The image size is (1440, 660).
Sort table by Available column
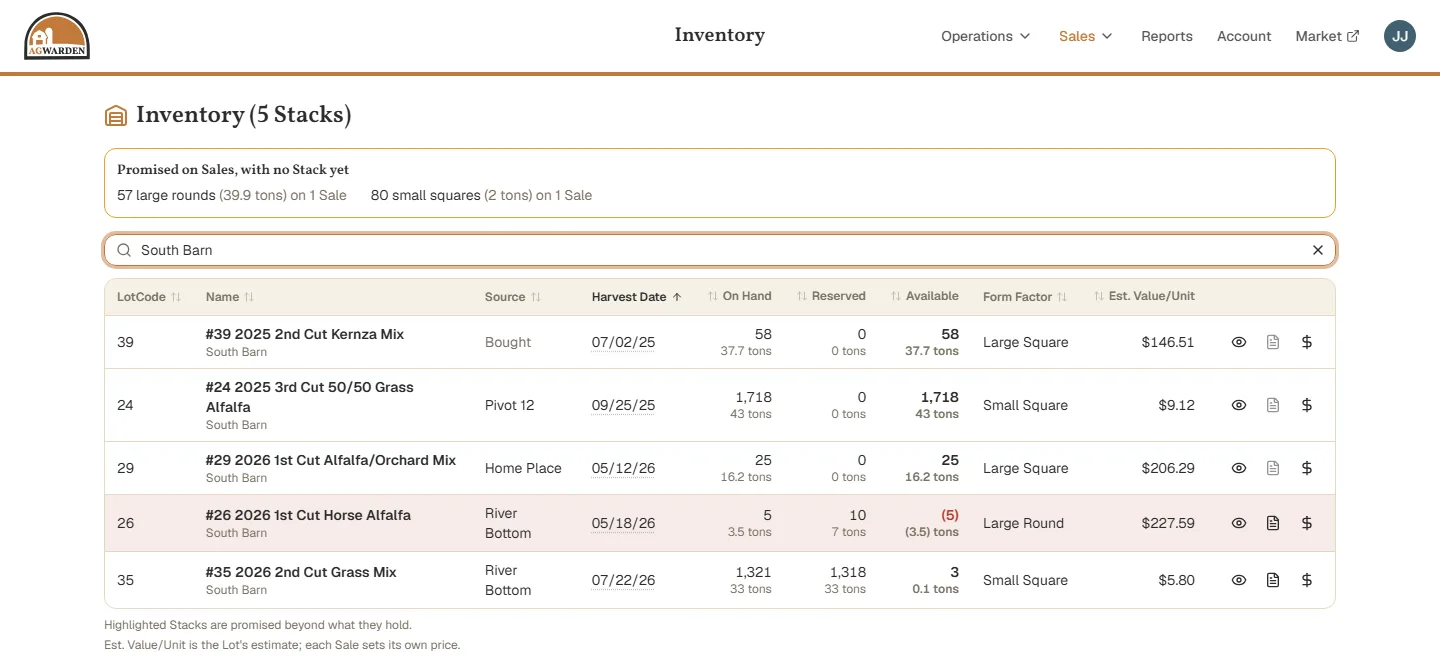click(924, 296)
